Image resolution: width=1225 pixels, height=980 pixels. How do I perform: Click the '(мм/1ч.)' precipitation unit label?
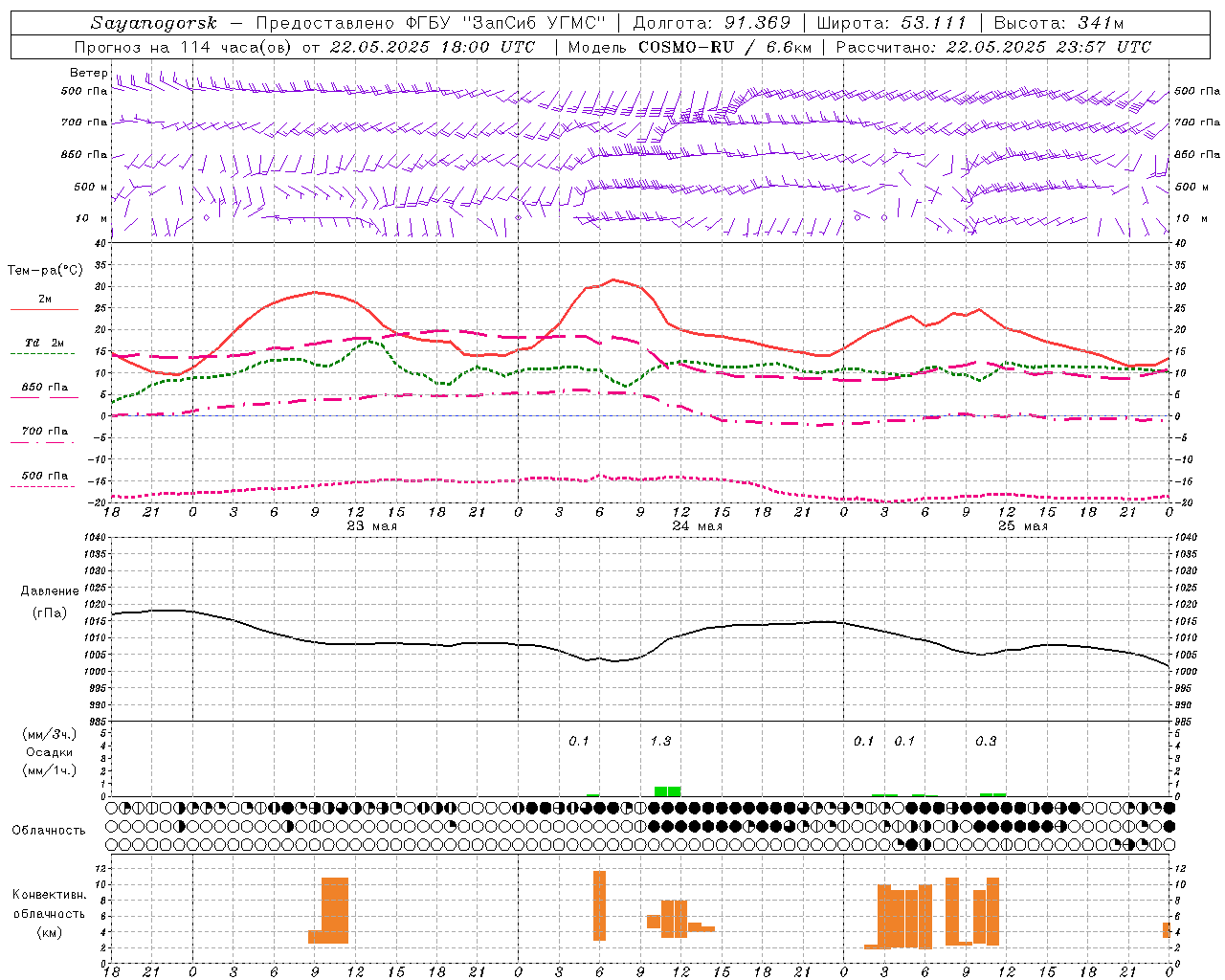coord(50,770)
